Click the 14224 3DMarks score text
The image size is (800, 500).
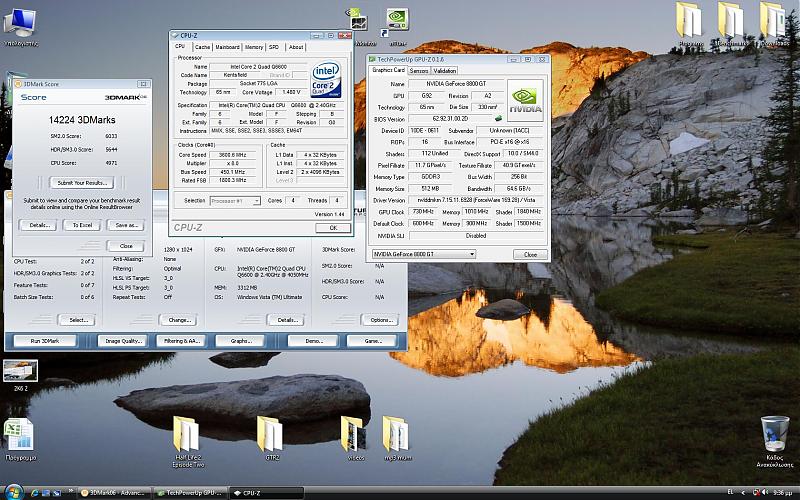[82, 120]
